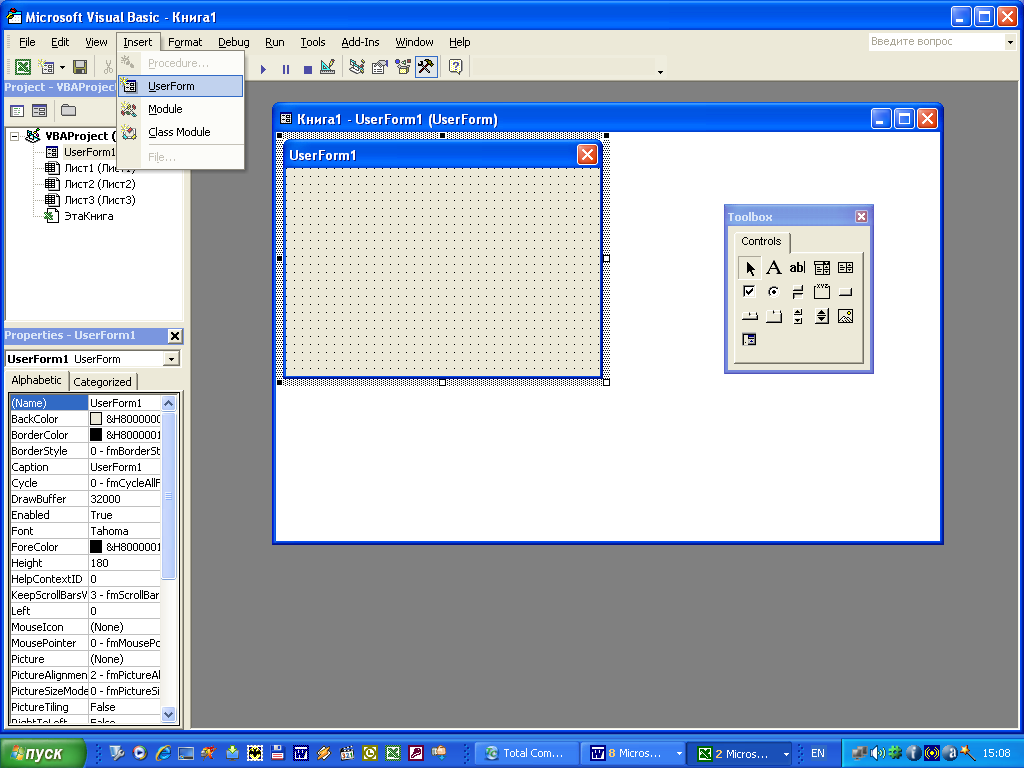Open the help question box dropdown arrow
The height and width of the screenshot is (768, 1024).
(1010, 42)
